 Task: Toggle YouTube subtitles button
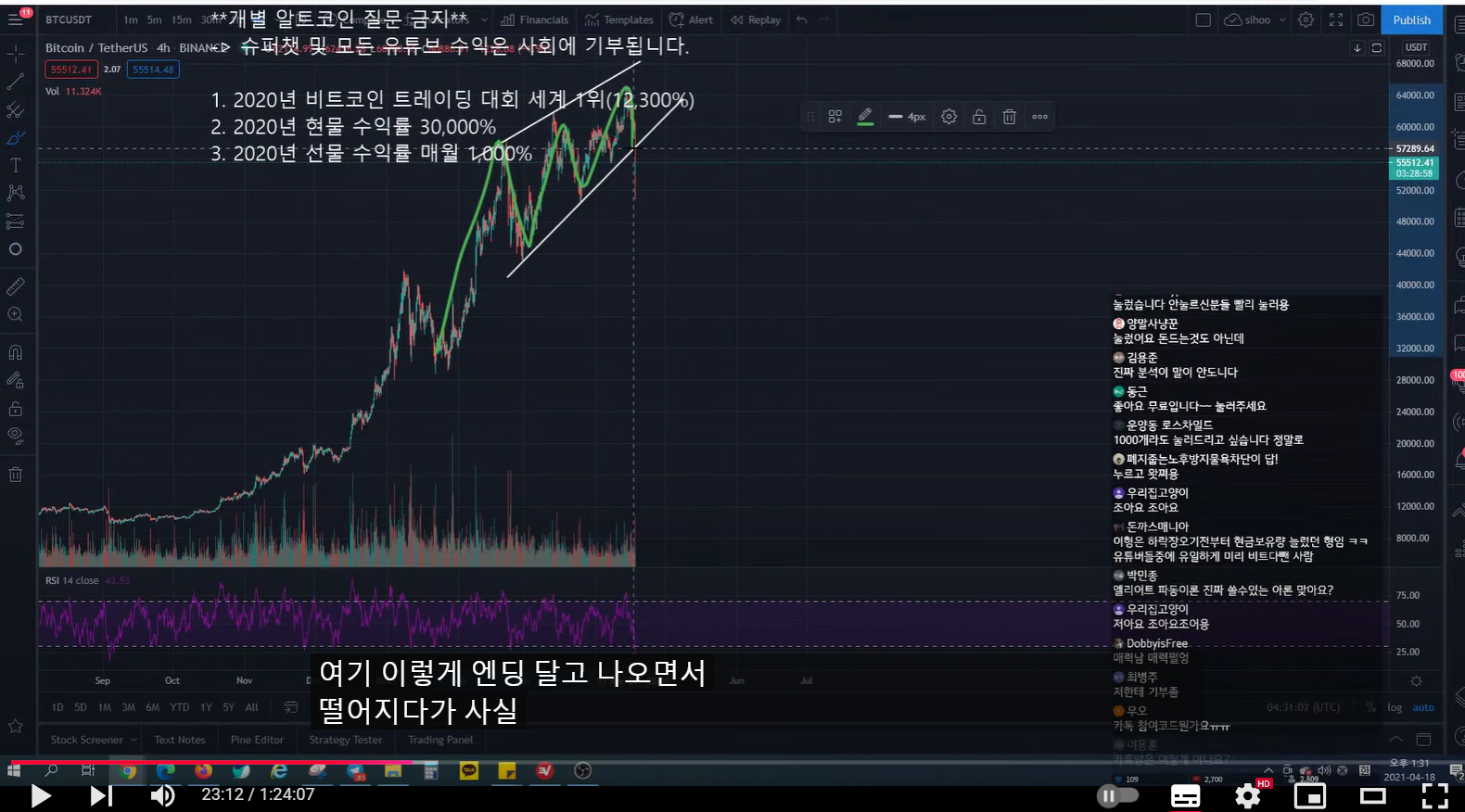[1185, 795]
